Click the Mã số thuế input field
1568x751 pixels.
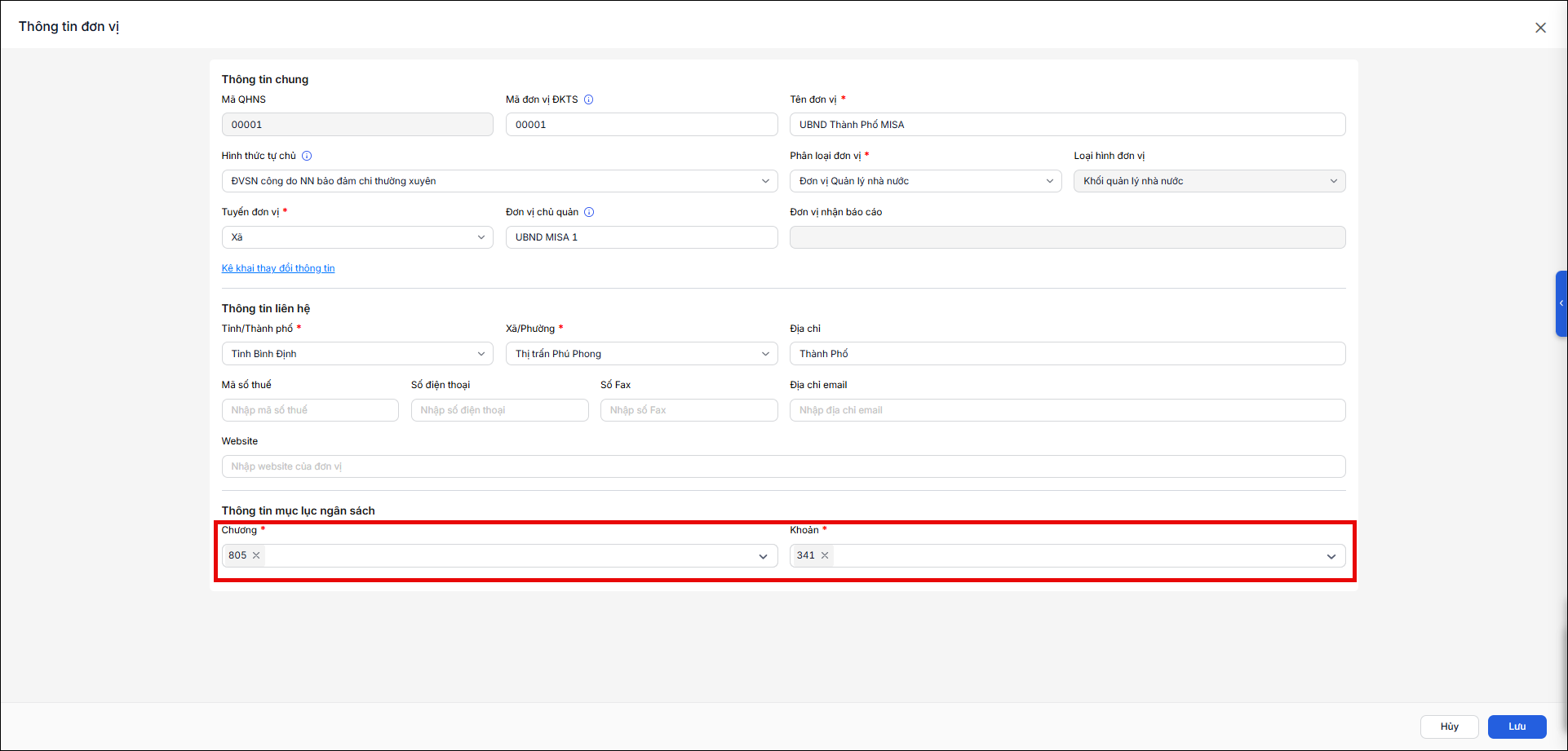click(310, 410)
